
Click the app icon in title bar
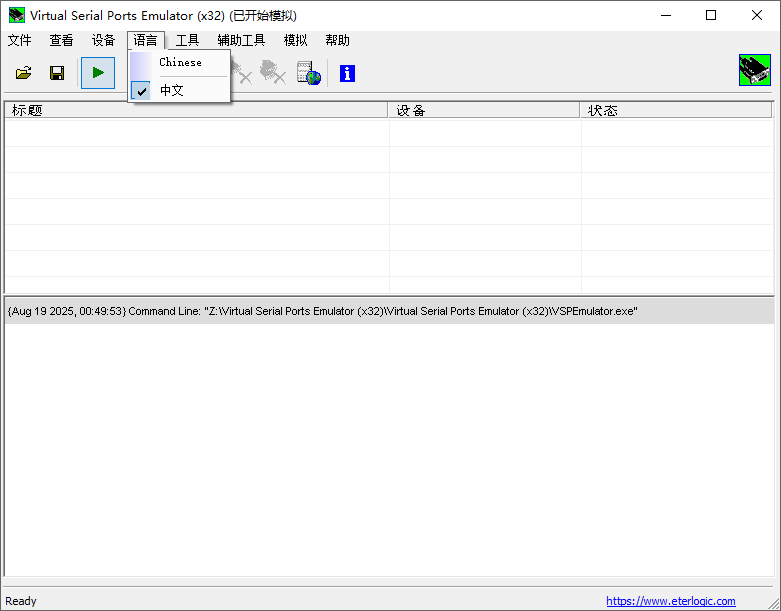[x=16, y=15]
